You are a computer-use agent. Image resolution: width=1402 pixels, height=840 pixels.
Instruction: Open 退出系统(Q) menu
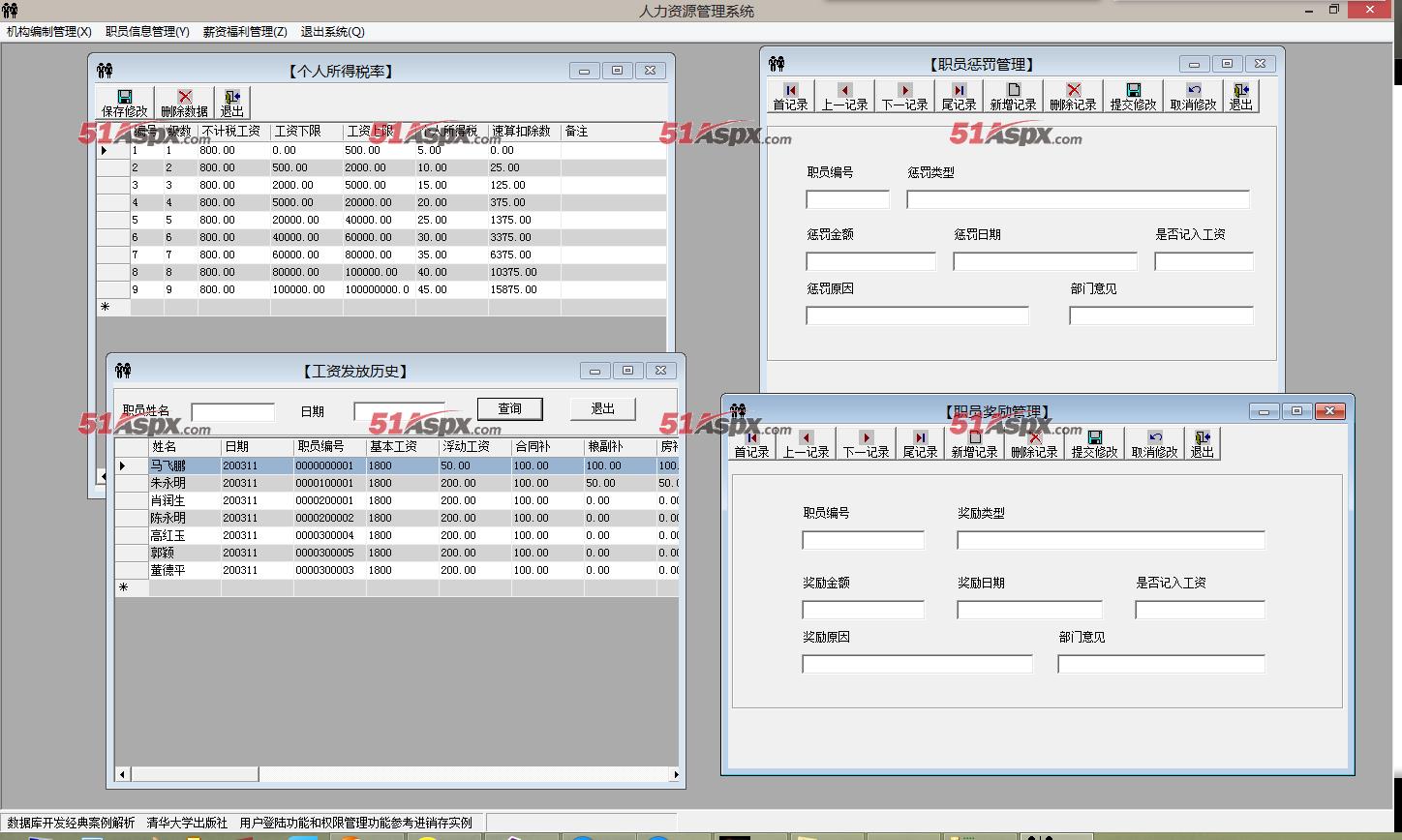[x=332, y=31]
